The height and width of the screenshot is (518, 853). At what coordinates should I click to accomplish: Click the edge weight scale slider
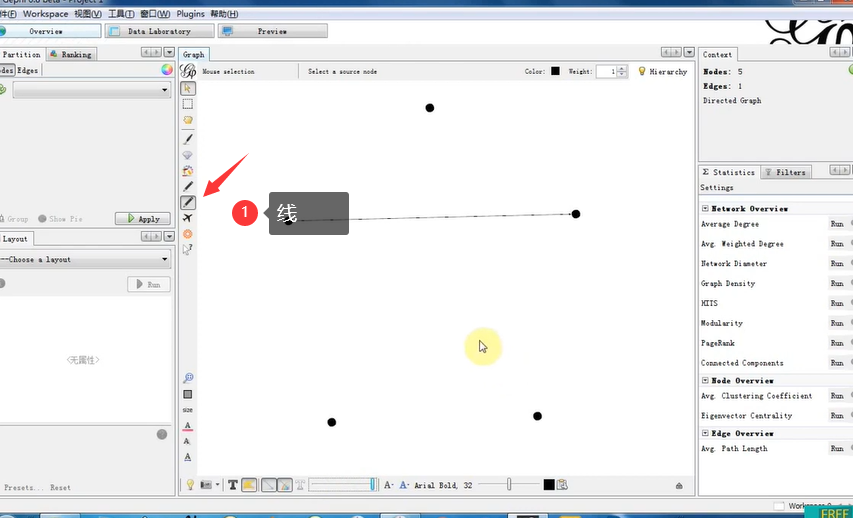click(x=343, y=484)
